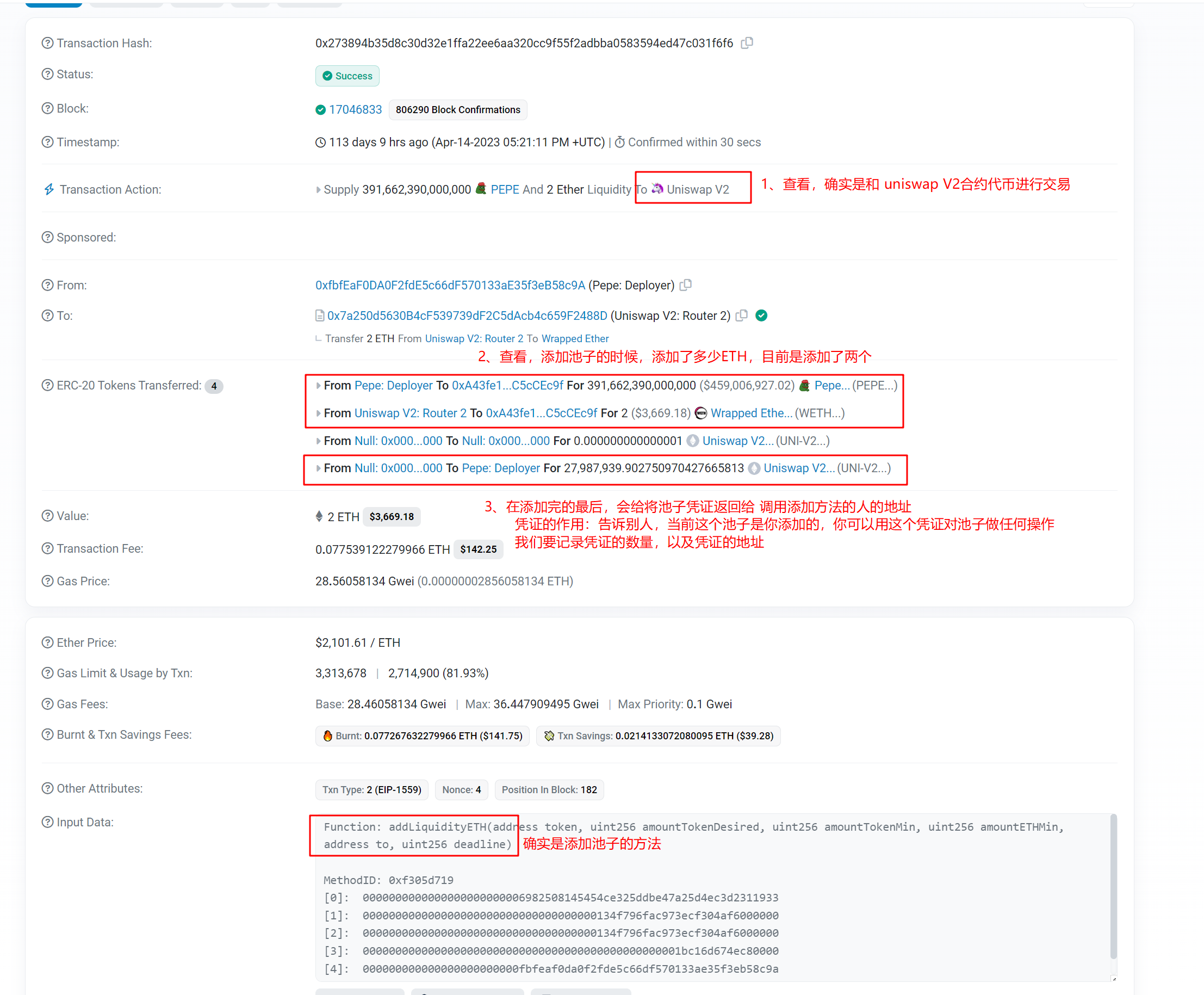Screen dimensions: 1204x995
Task: Click the 806290 Block Confirmations badge
Action: point(458,109)
